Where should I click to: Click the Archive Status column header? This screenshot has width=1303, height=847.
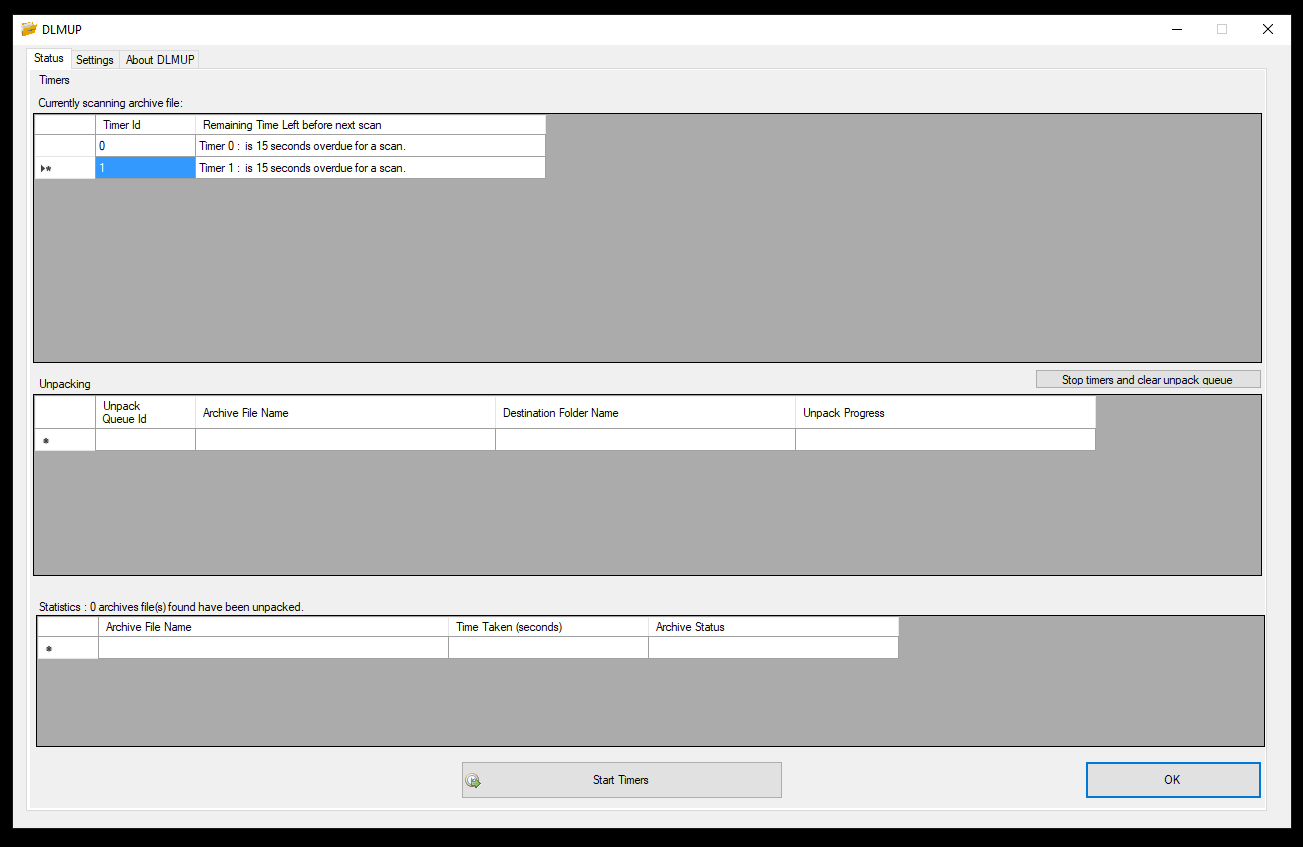(x=773, y=627)
